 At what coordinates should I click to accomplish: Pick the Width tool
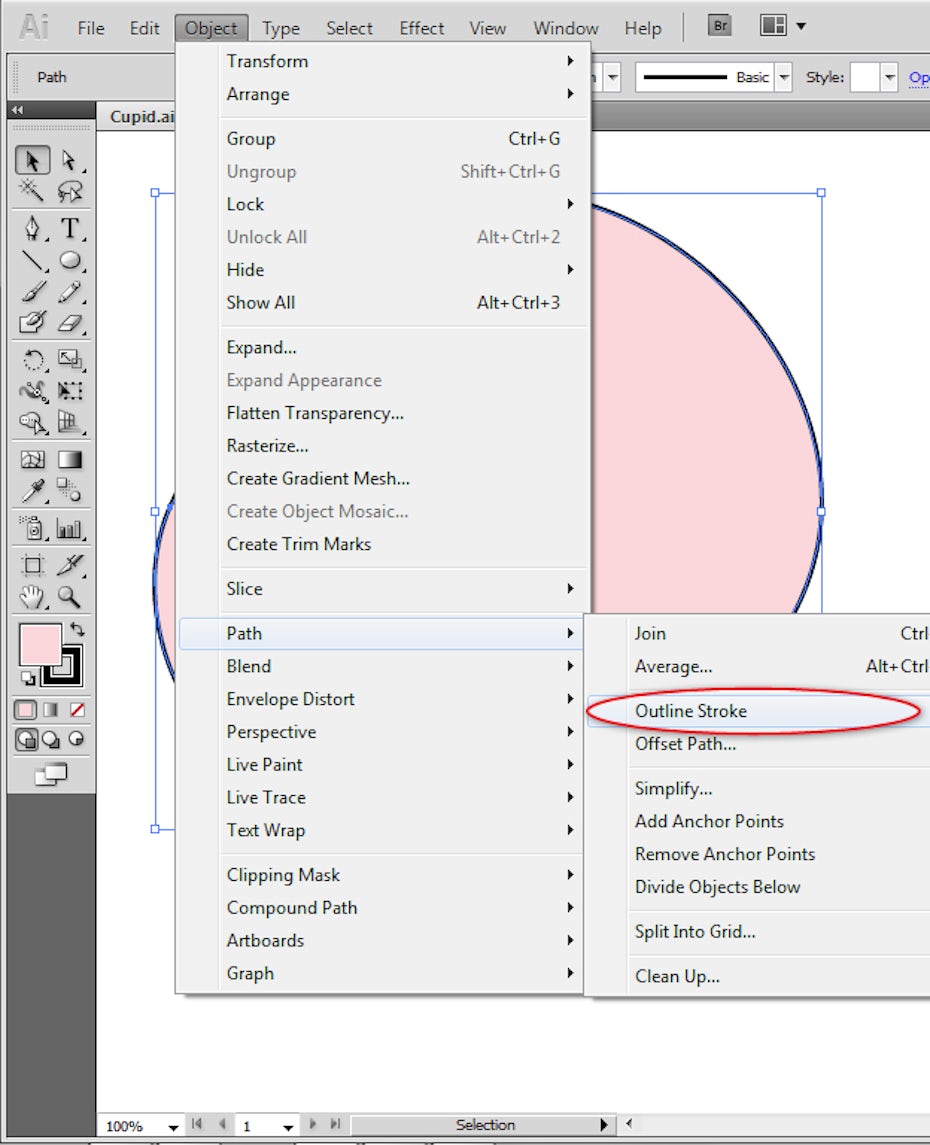32,391
